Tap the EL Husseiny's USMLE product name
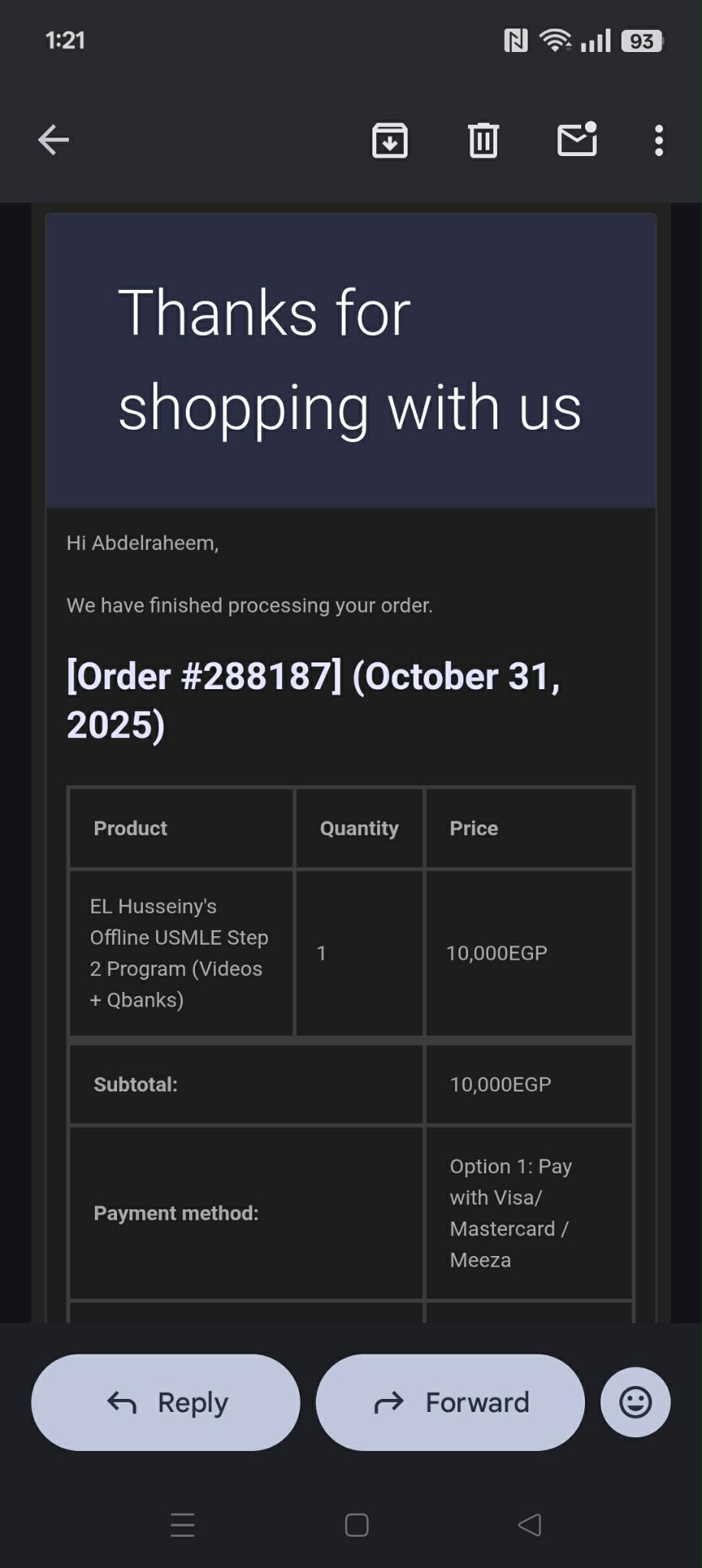 click(x=180, y=952)
